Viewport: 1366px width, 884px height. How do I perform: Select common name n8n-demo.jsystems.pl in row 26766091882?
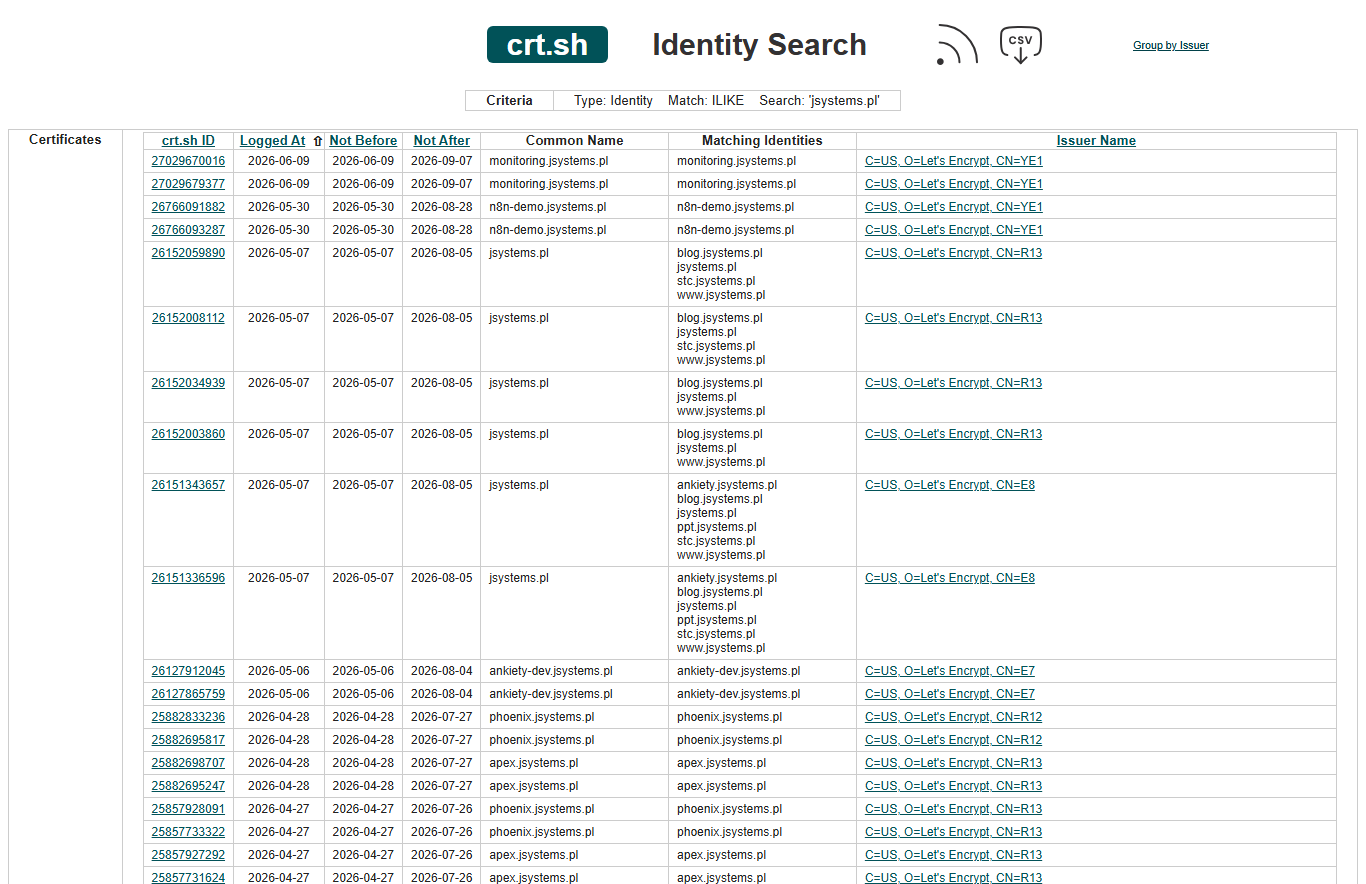click(x=548, y=207)
